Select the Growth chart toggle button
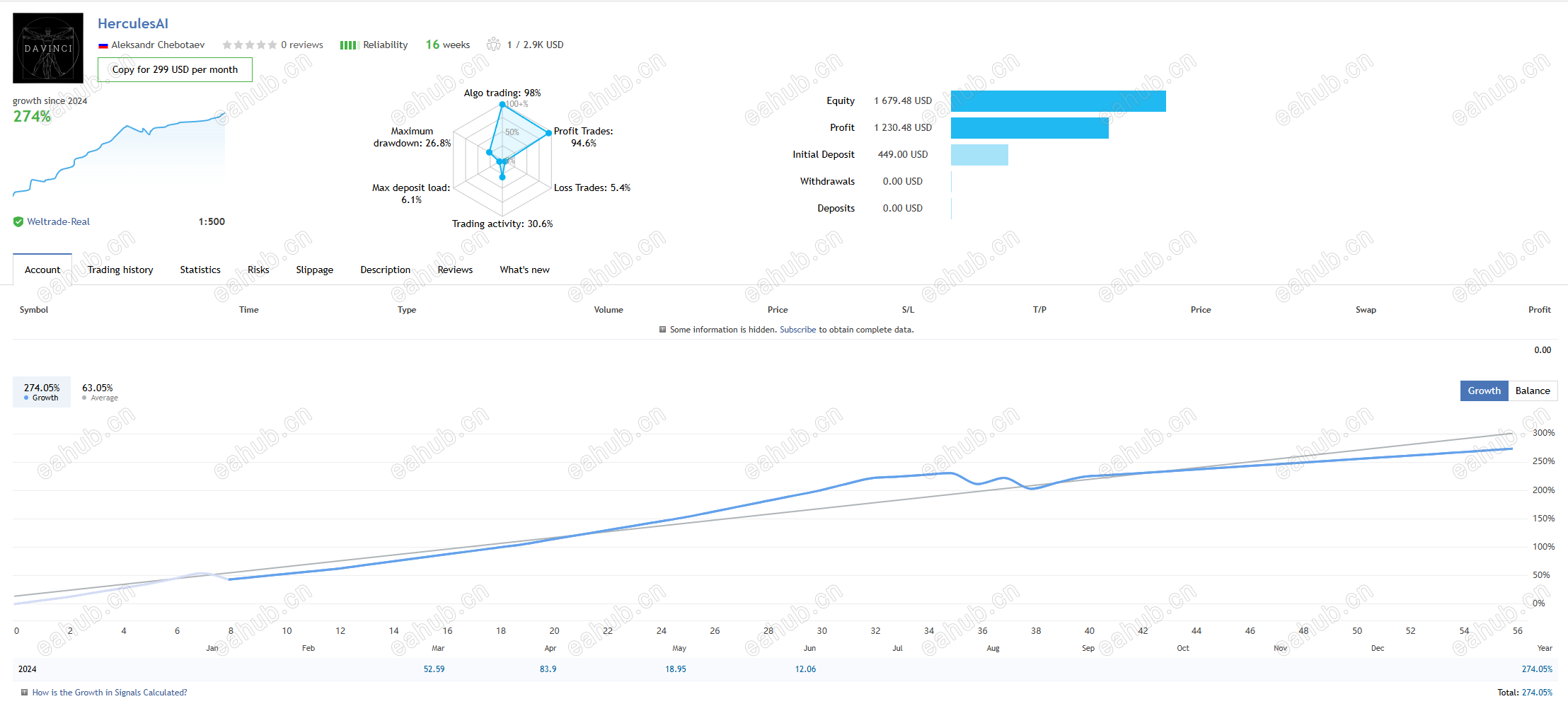This screenshot has height=711, width=1568. tap(1484, 391)
